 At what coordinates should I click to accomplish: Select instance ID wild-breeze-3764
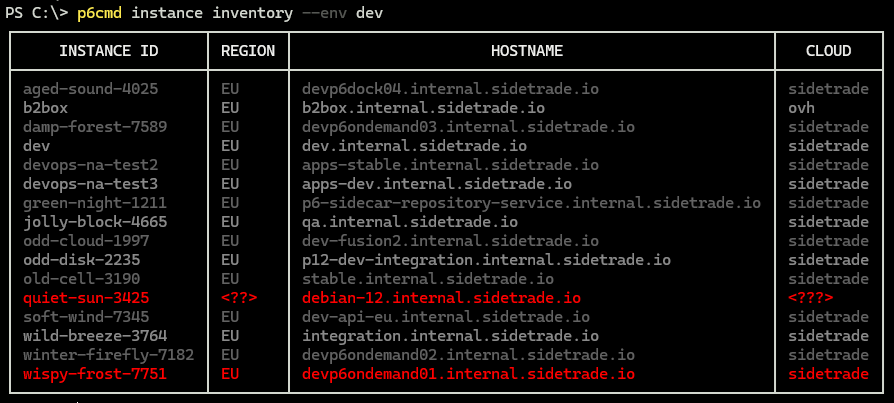95,336
